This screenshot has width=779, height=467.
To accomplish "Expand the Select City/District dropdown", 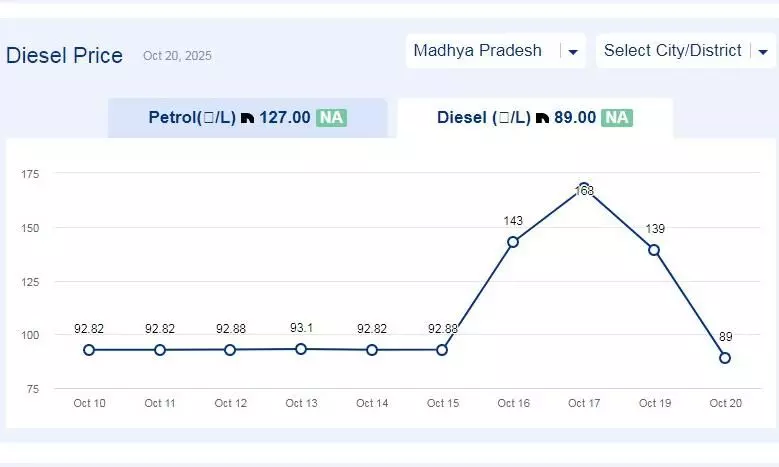I will (672, 51).
